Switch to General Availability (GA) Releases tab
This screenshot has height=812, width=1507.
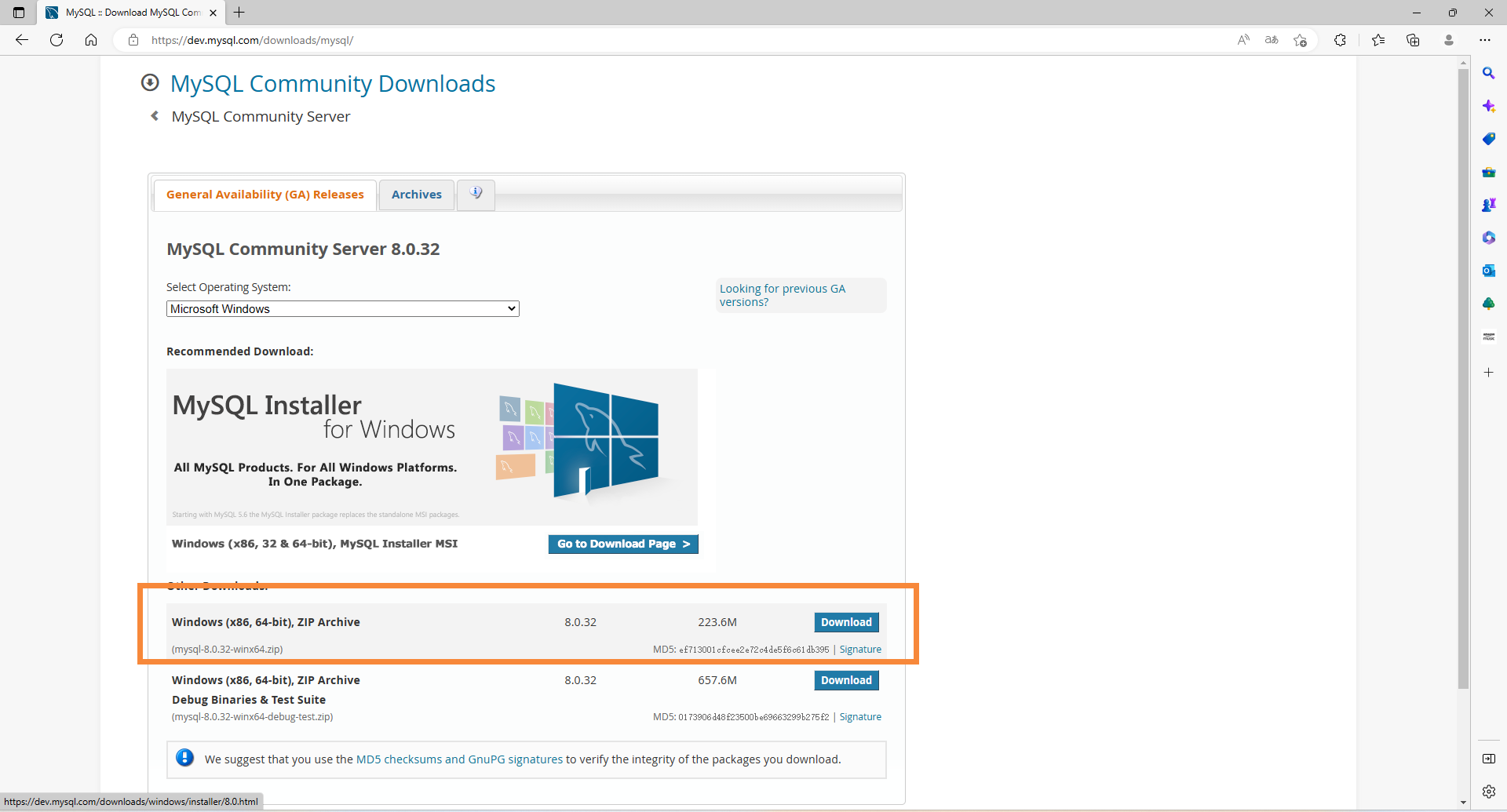265,195
